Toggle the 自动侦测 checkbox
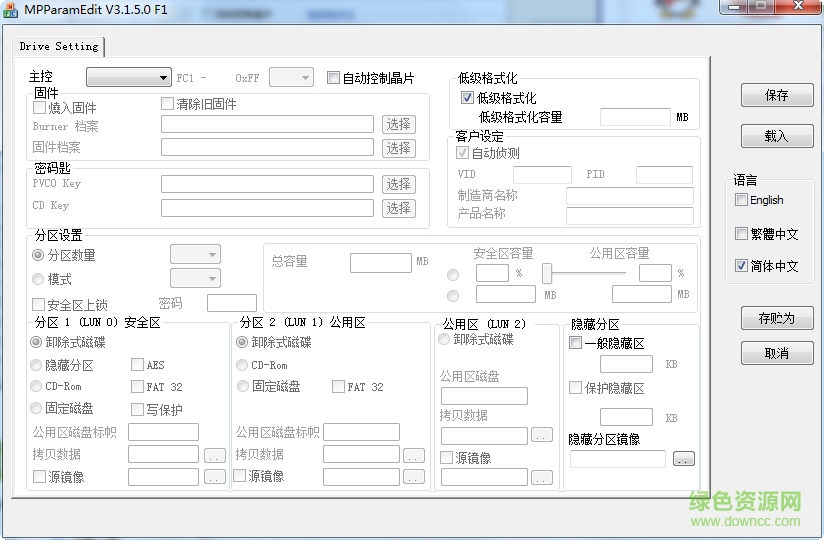Image resolution: width=824 pixels, height=540 pixels. 462,153
